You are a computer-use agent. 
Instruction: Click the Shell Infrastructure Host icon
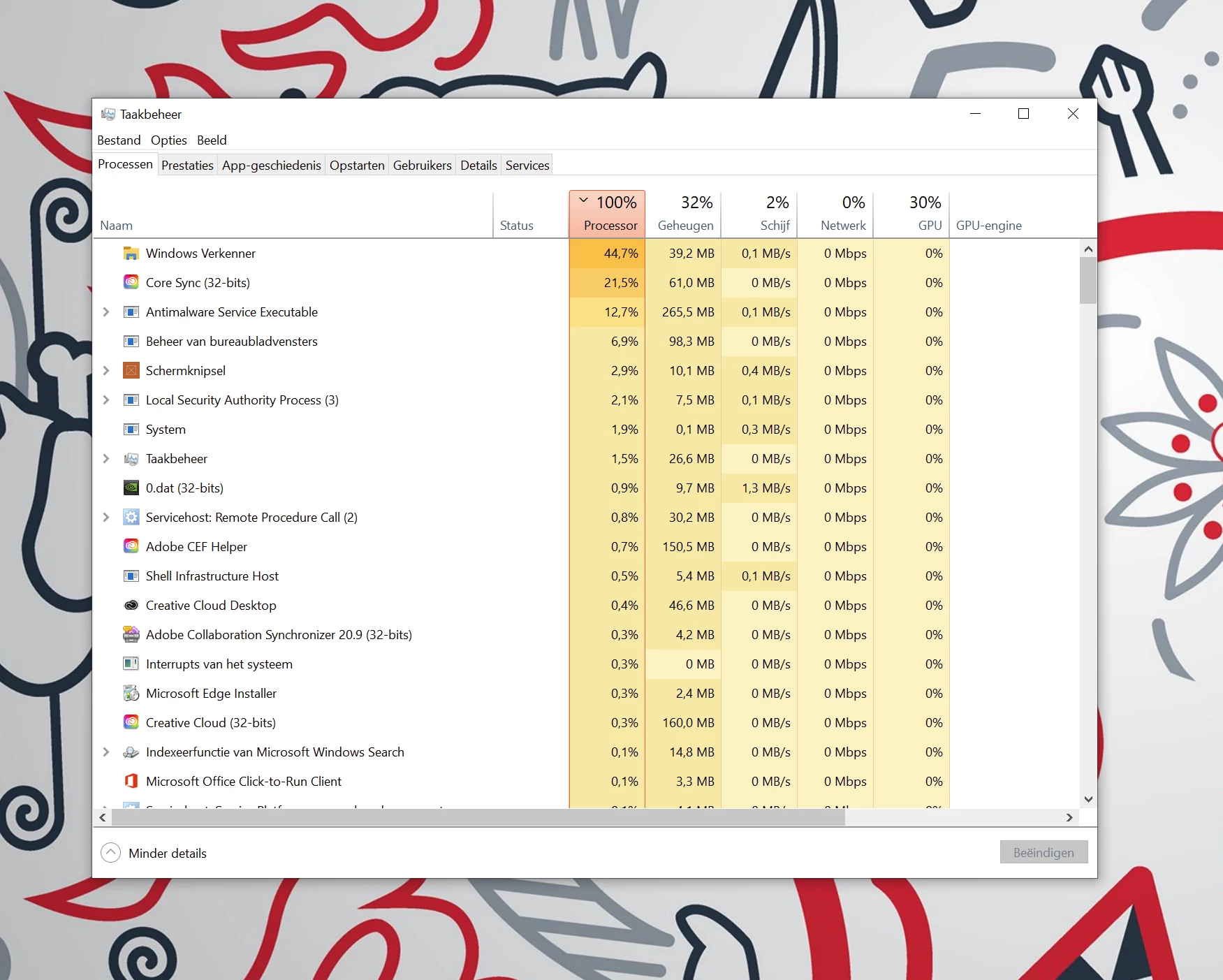131,576
